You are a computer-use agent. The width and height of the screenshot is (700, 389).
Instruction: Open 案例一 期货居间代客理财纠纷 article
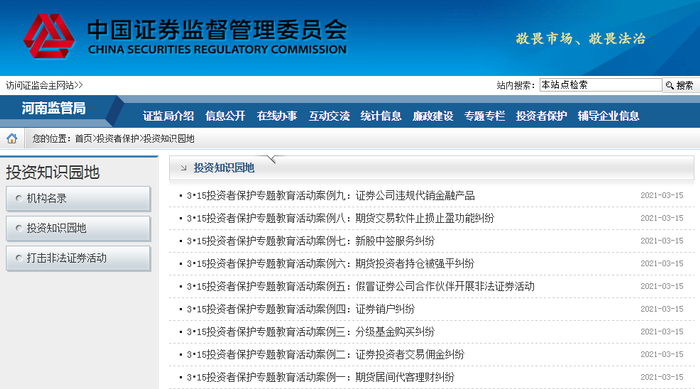(321, 377)
